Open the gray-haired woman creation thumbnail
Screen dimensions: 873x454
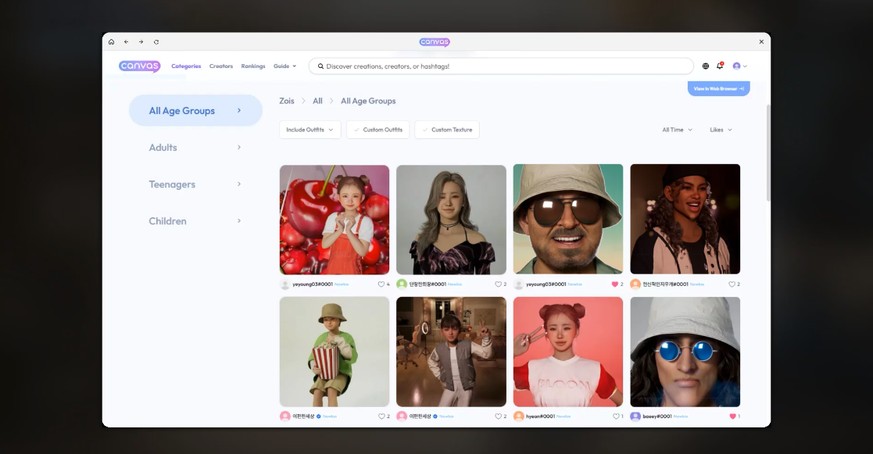452,219
